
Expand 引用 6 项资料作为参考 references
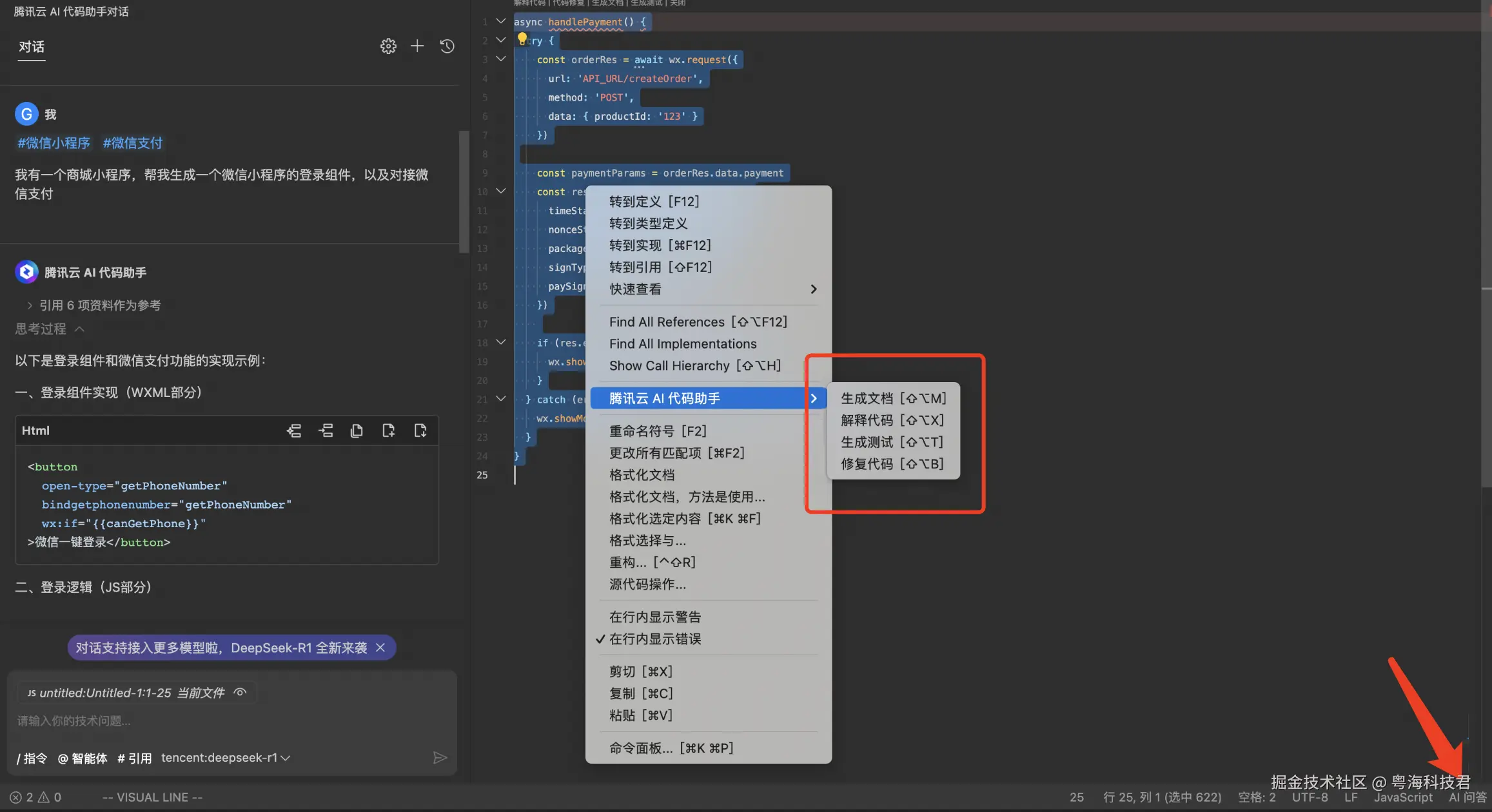[x=94, y=305]
